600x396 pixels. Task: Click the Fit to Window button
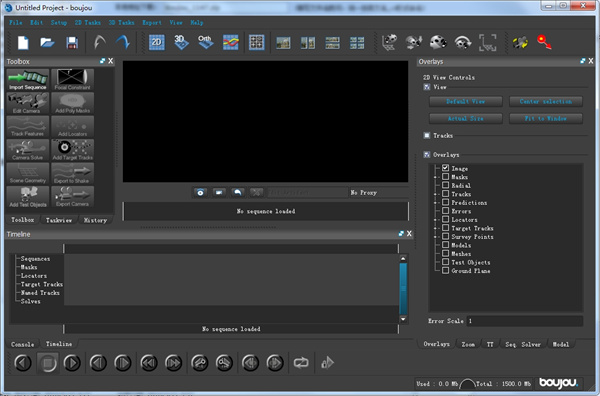click(x=546, y=119)
